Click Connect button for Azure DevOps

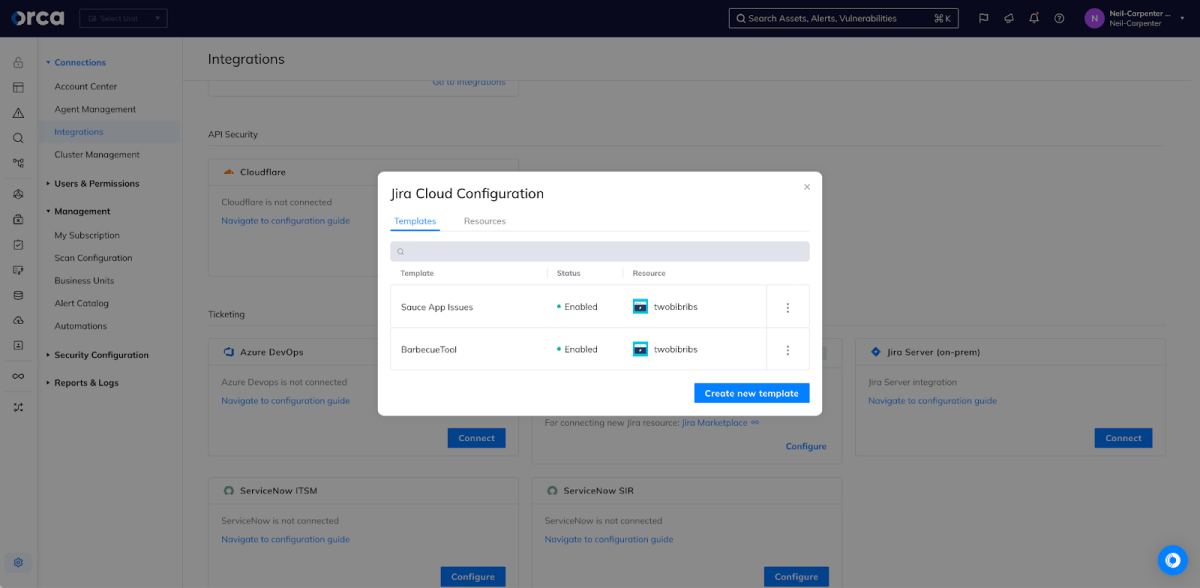coord(477,438)
